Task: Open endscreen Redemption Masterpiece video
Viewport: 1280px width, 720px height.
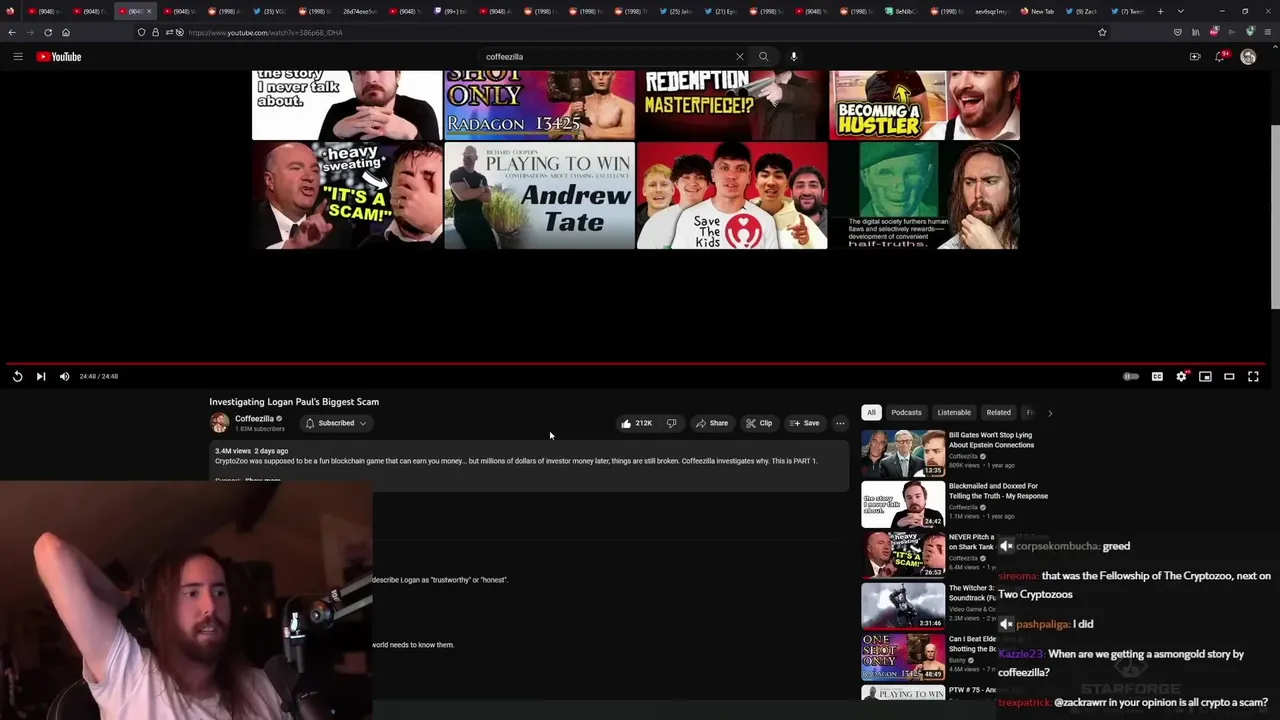Action: tap(732, 105)
